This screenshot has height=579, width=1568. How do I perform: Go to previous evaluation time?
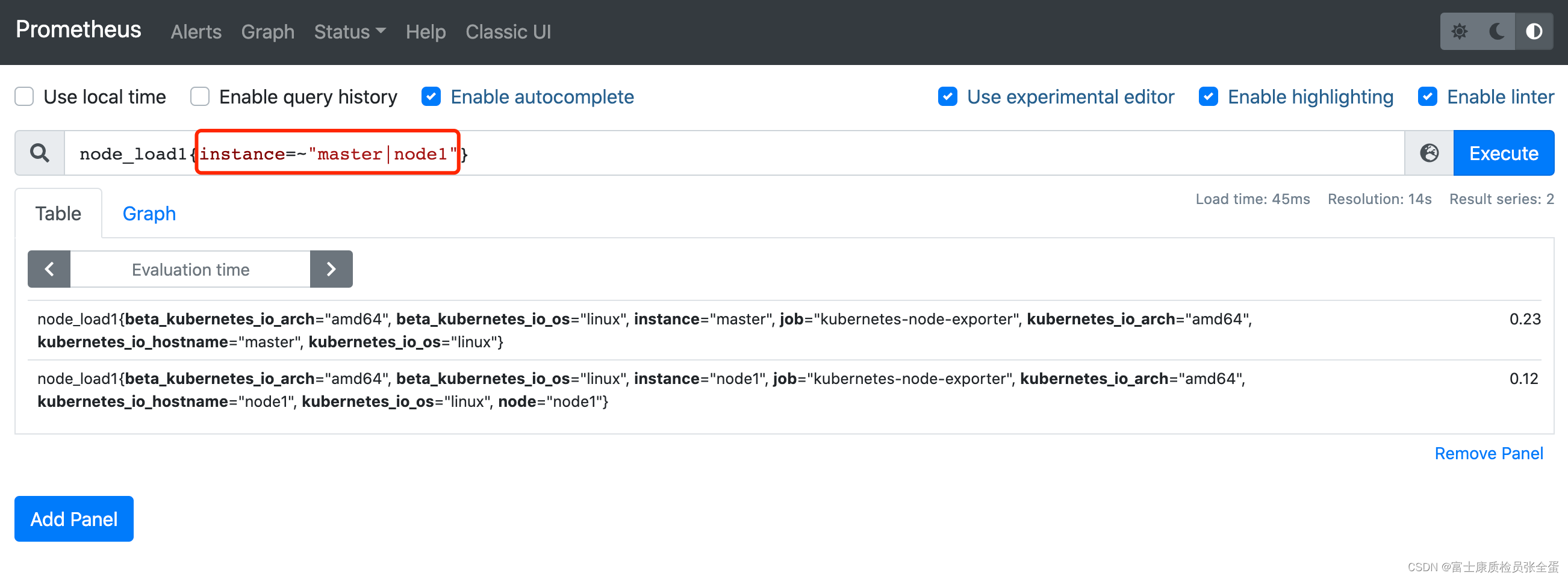click(x=49, y=269)
